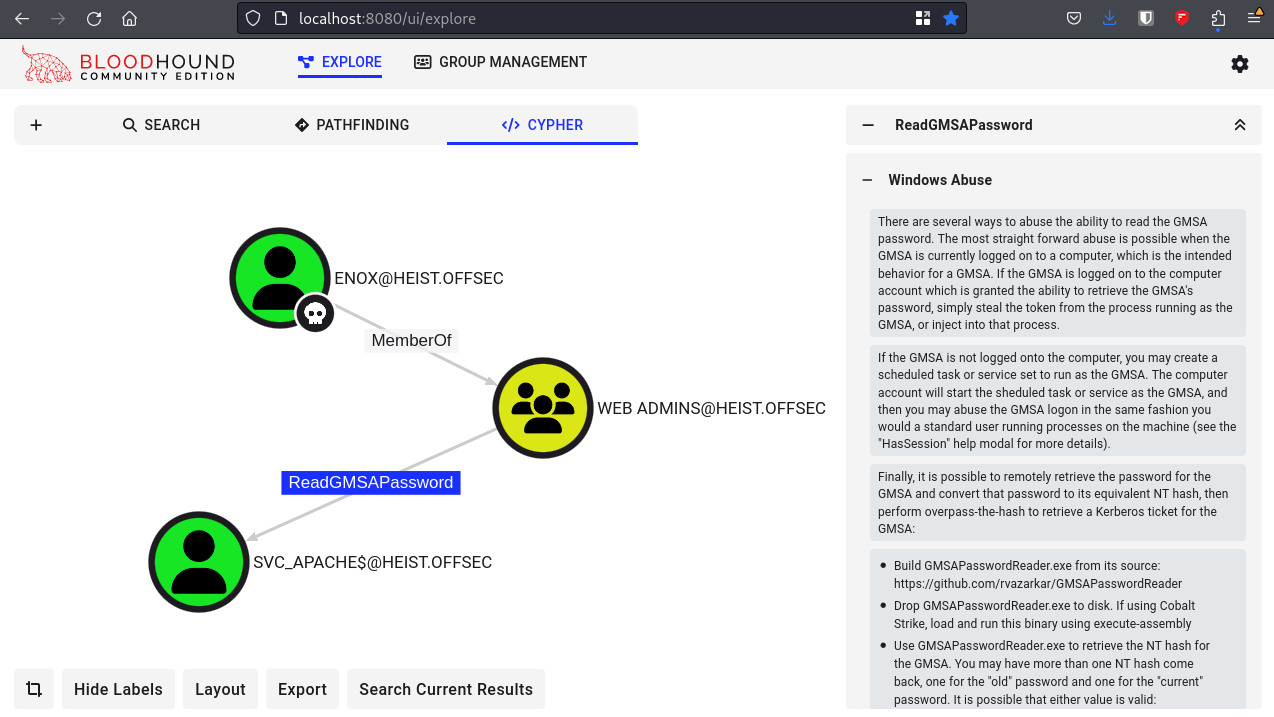Click the crop focus icon button
This screenshot has width=1274, height=717.
pos(34,689)
